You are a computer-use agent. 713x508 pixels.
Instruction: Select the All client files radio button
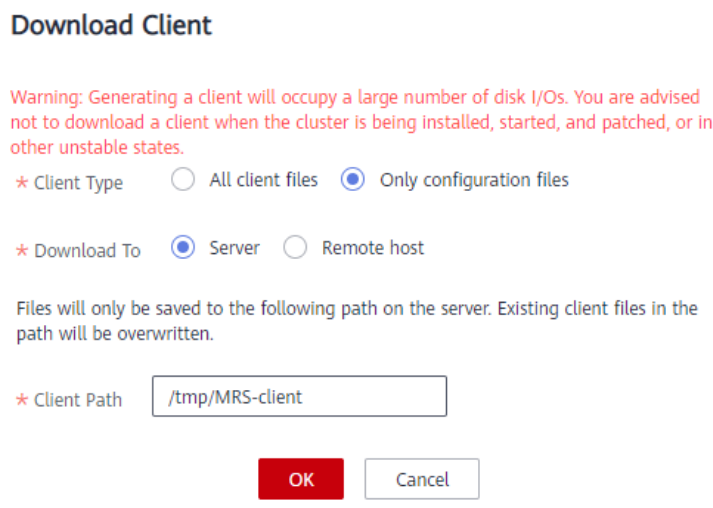point(183,179)
